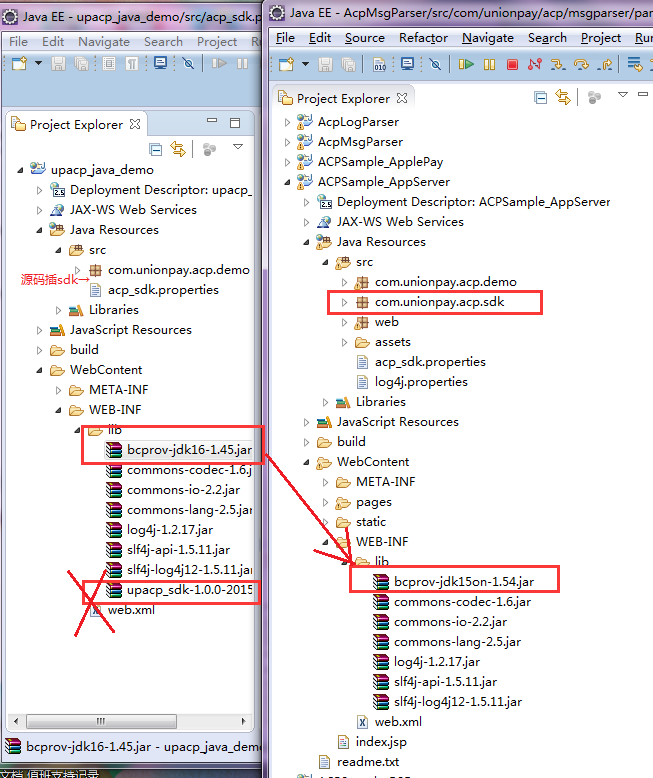Open the New dropdown arrow in left toolbar
The image size is (653, 778).
(x=38, y=64)
